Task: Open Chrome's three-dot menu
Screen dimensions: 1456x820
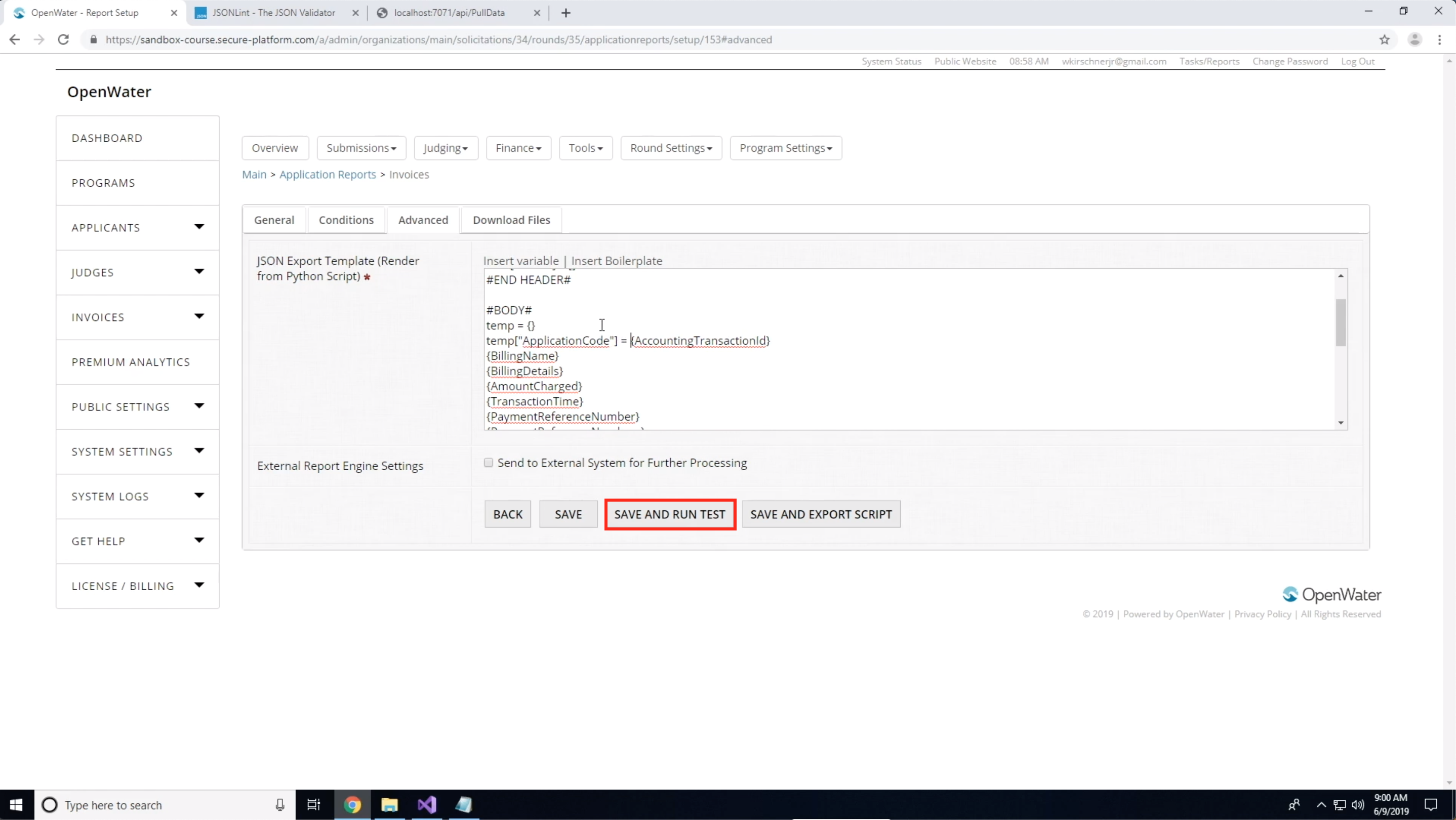Action: [1440, 39]
